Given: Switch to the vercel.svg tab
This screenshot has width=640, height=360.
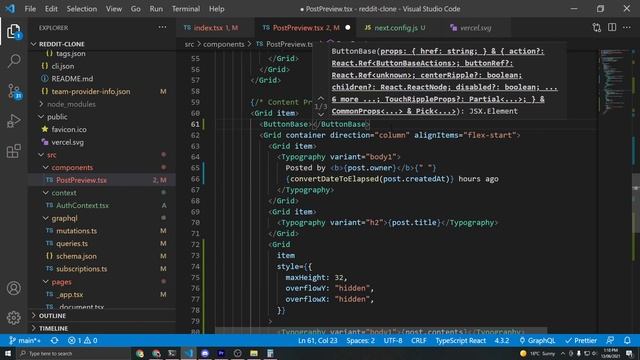Looking at the screenshot, I should click(475, 28).
